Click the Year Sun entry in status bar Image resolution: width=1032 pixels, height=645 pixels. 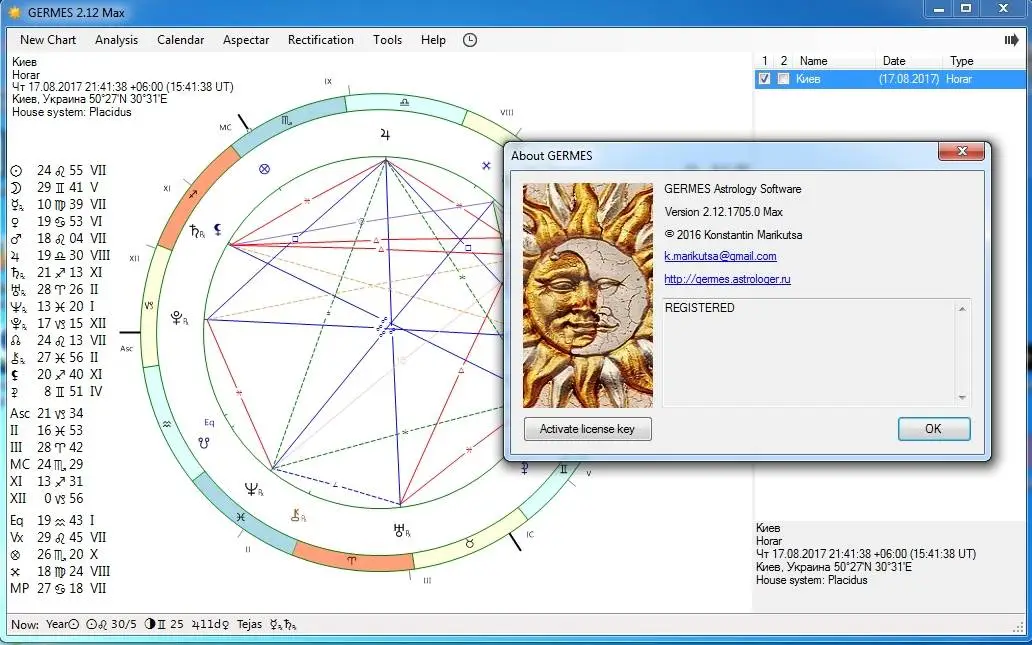pyautogui.click(x=63, y=625)
